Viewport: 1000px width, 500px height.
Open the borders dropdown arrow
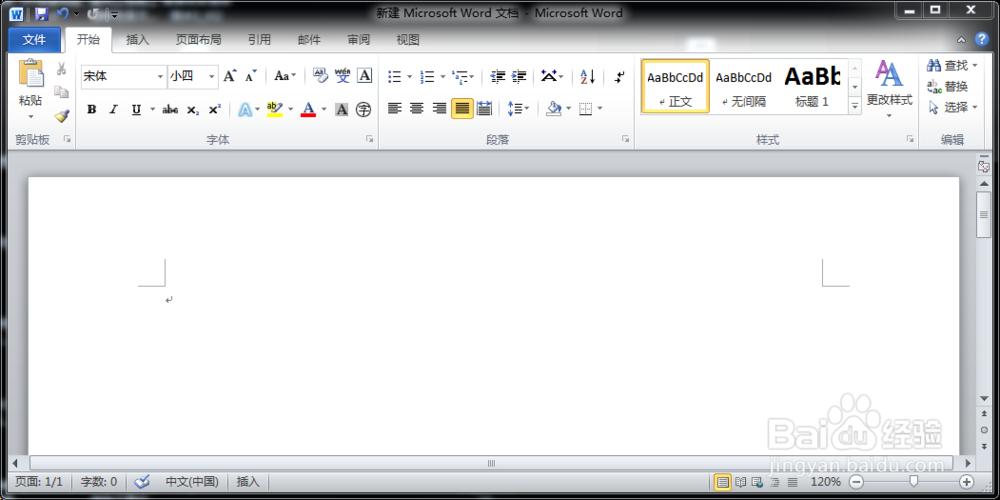click(x=600, y=109)
